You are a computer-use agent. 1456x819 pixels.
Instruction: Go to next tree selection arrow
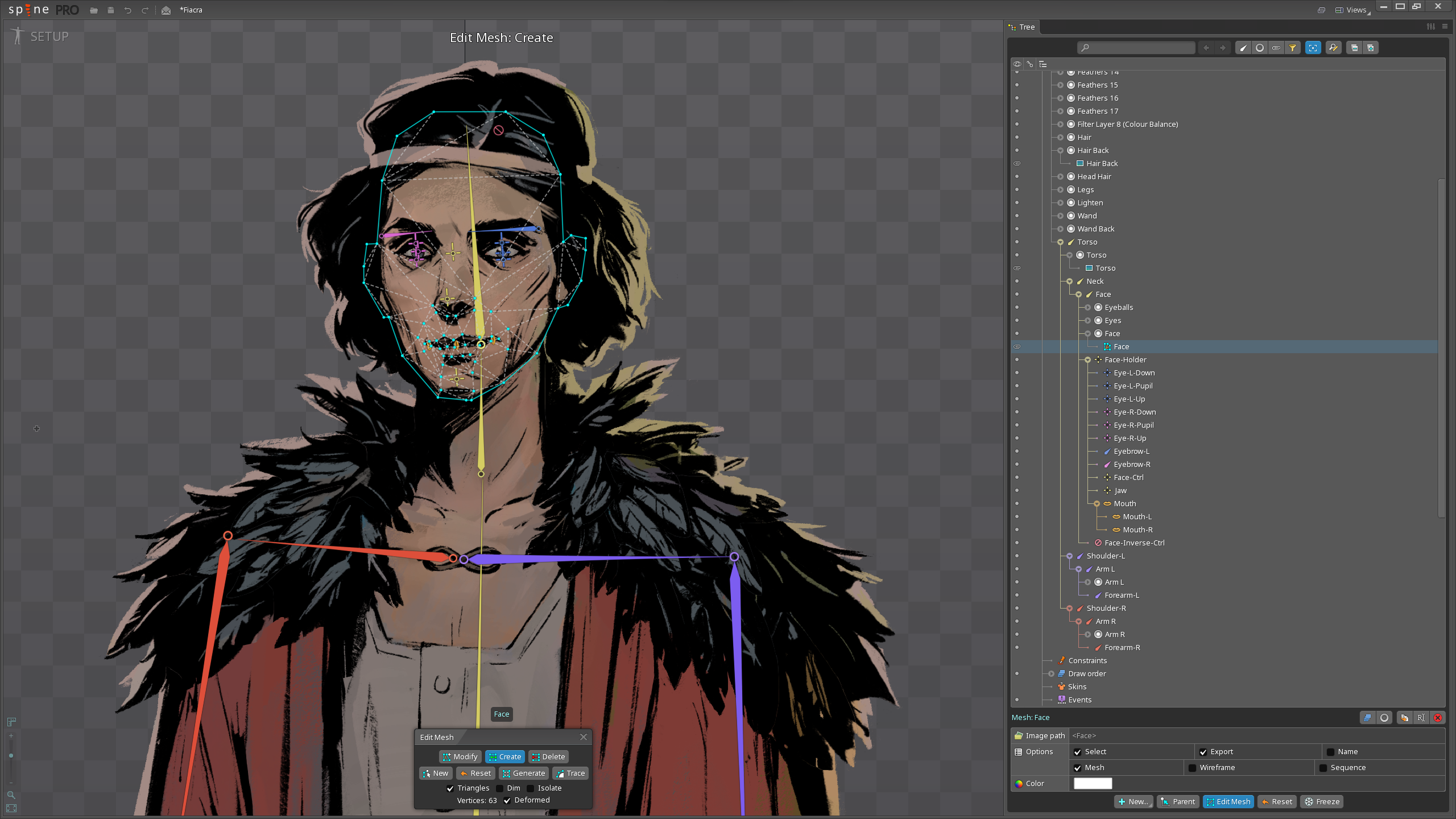coord(1223,48)
